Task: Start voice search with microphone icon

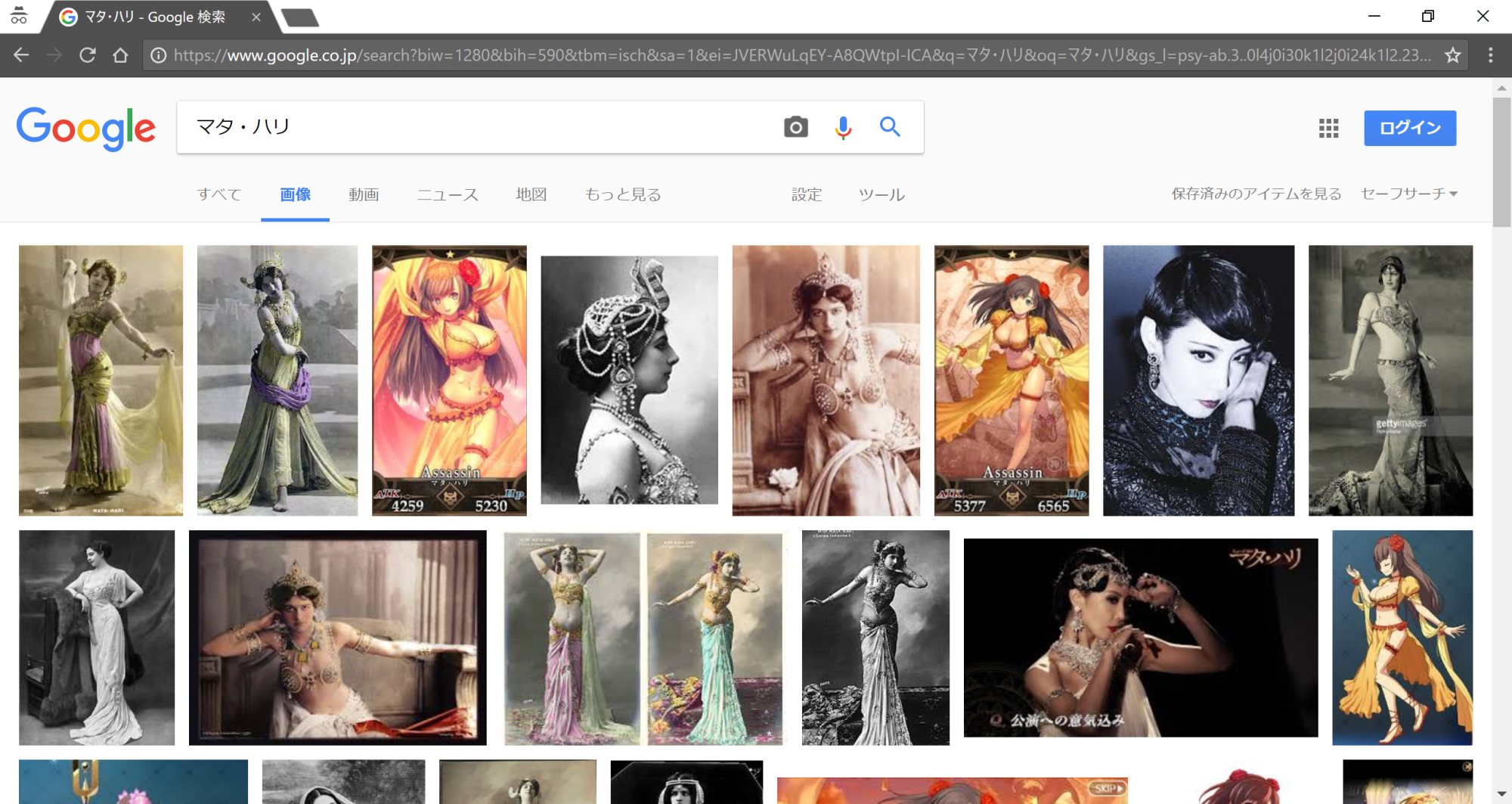Action: tap(843, 127)
